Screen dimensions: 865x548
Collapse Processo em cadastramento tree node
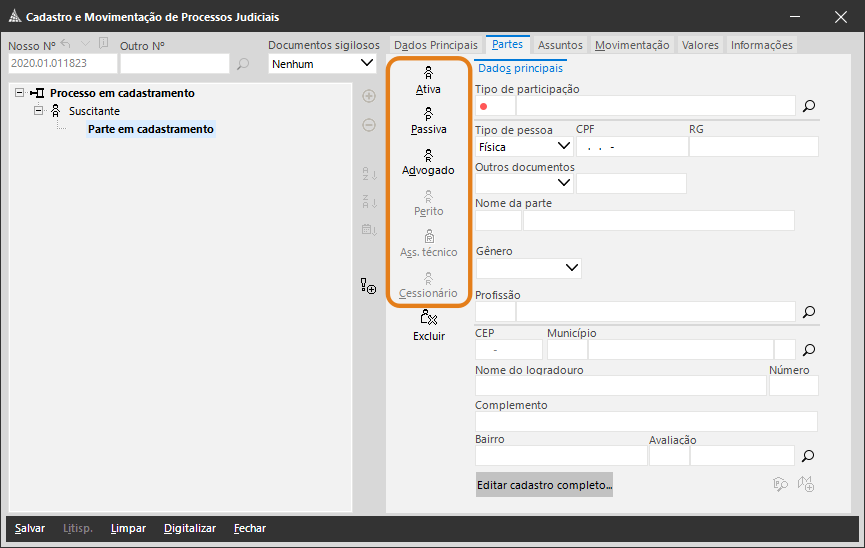(x=20, y=93)
